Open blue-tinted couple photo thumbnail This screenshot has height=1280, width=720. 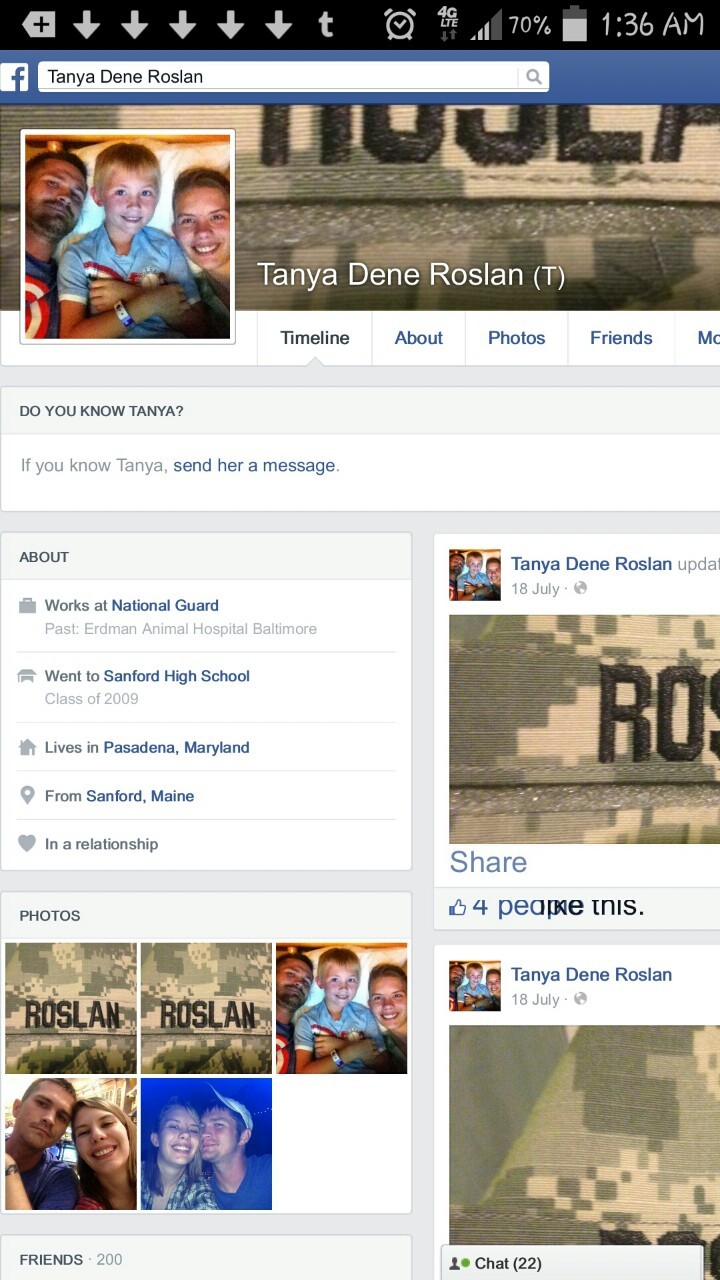(x=206, y=1144)
